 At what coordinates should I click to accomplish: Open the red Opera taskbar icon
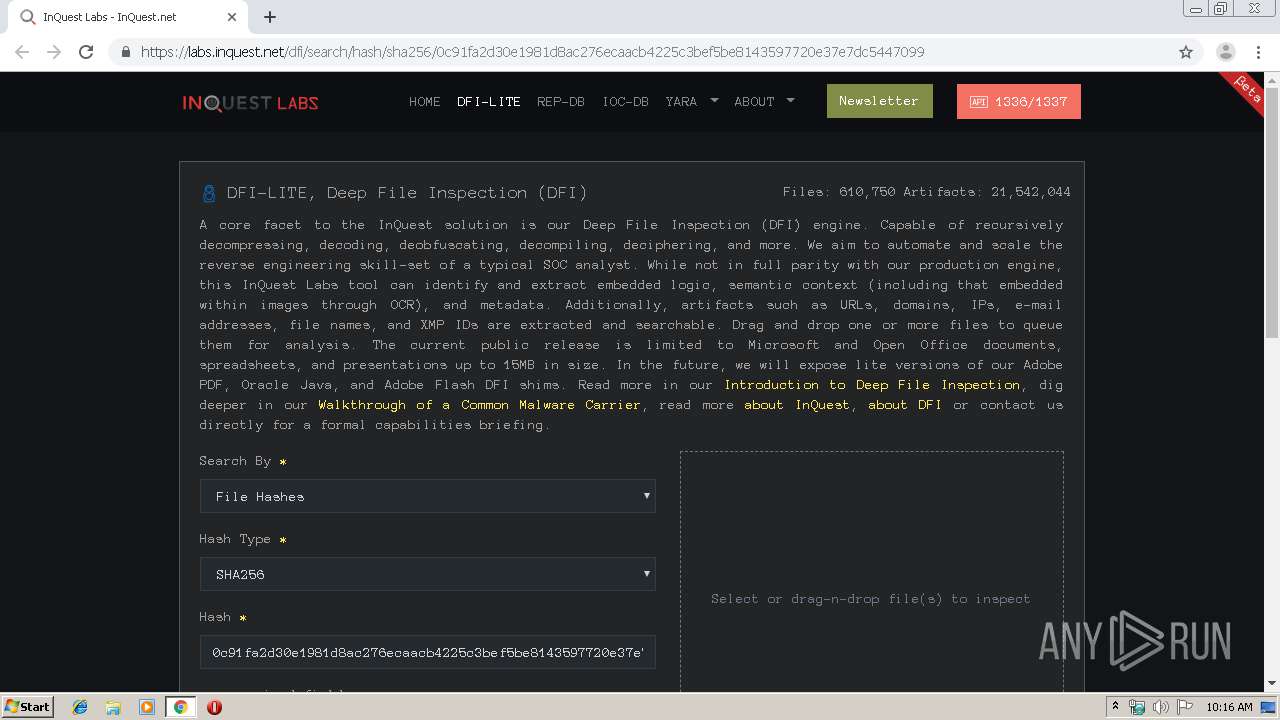[x=214, y=707]
